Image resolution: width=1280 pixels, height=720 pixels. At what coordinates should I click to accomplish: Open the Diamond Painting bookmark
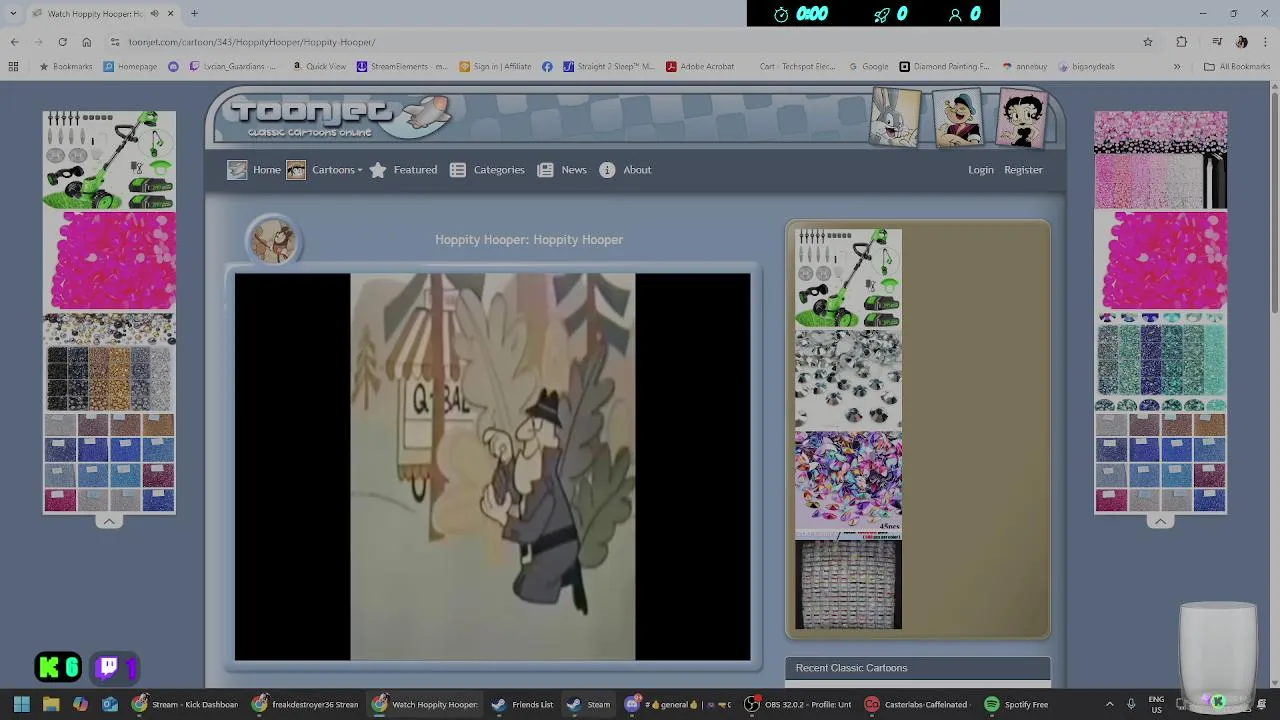[x=944, y=67]
